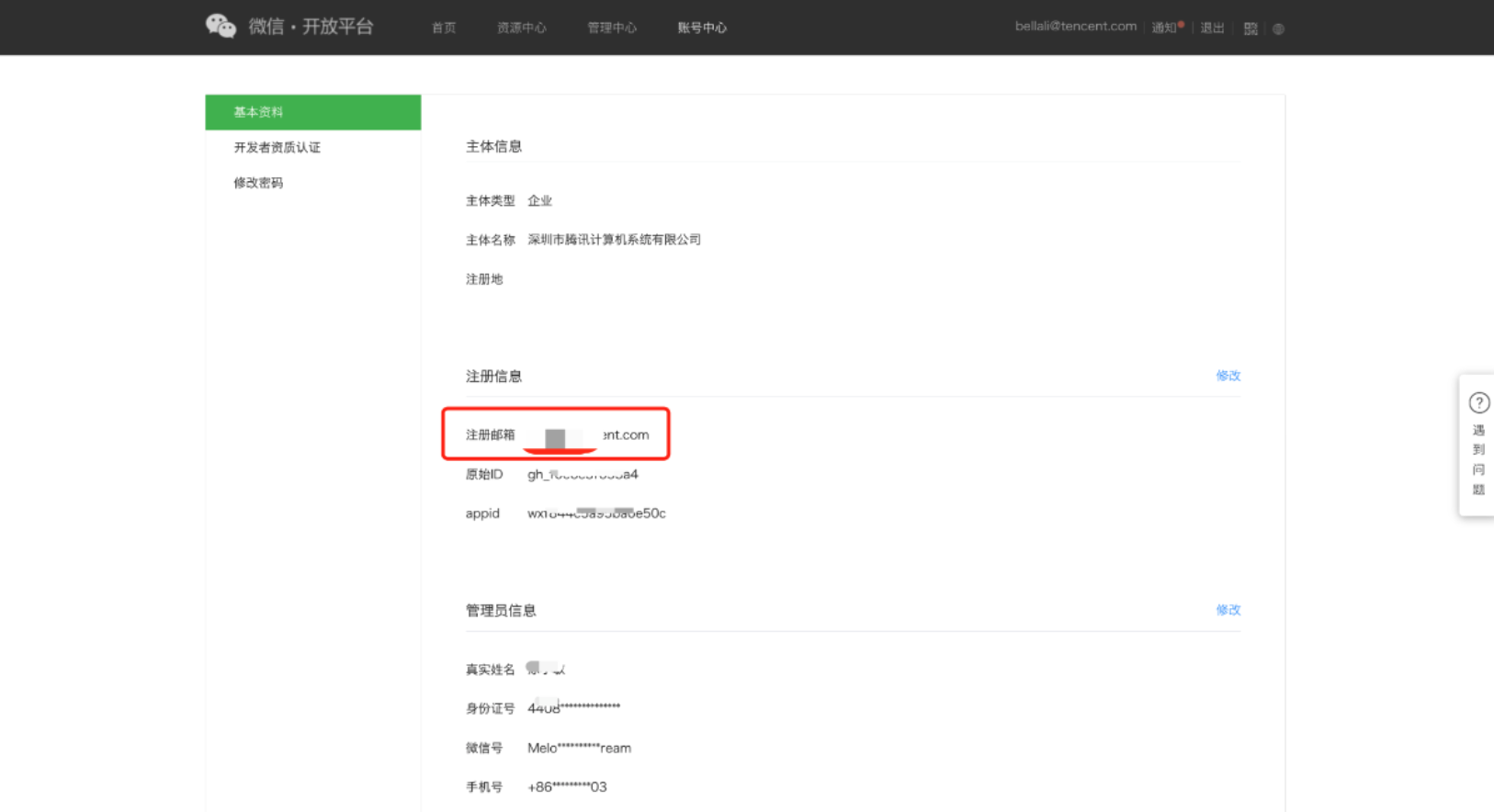
Task: Go to 修改密码 in the sidebar
Action: [x=258, y=183]
